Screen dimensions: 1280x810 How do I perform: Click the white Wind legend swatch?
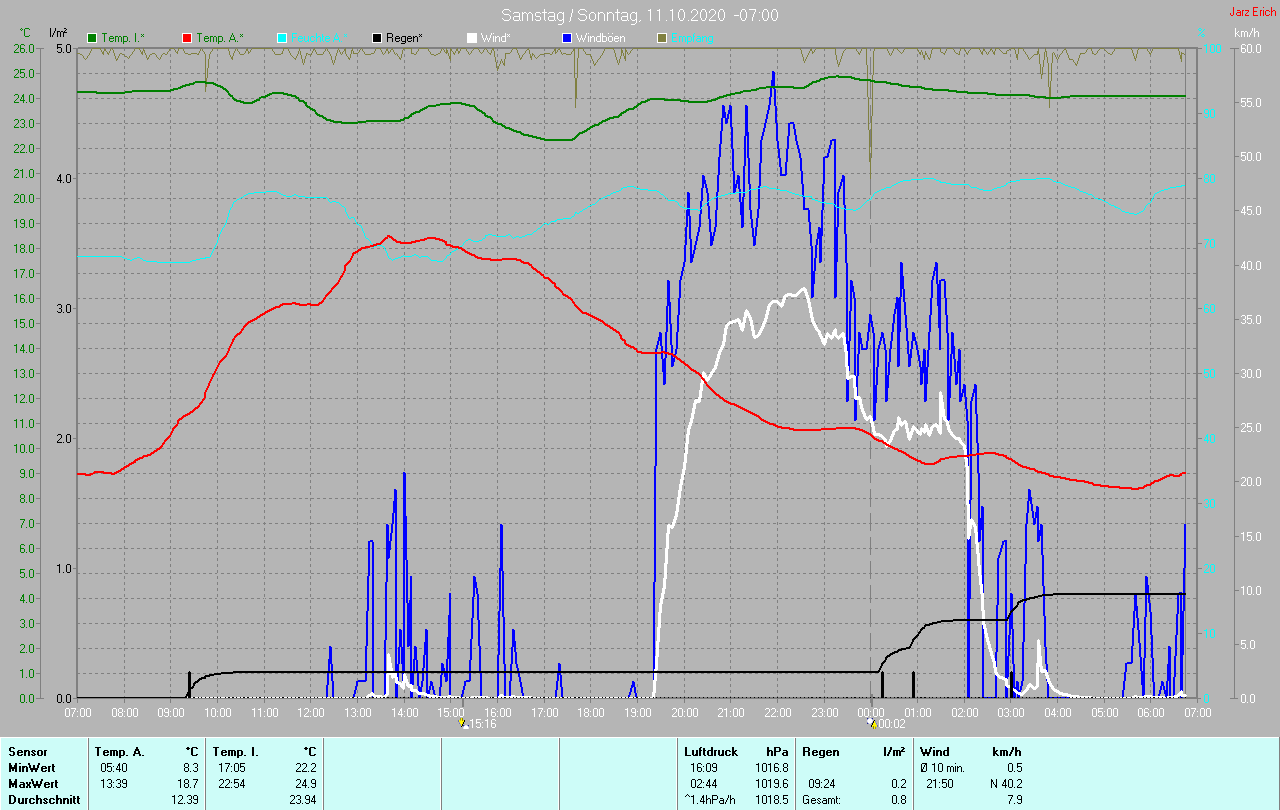(x=472, y=38)
